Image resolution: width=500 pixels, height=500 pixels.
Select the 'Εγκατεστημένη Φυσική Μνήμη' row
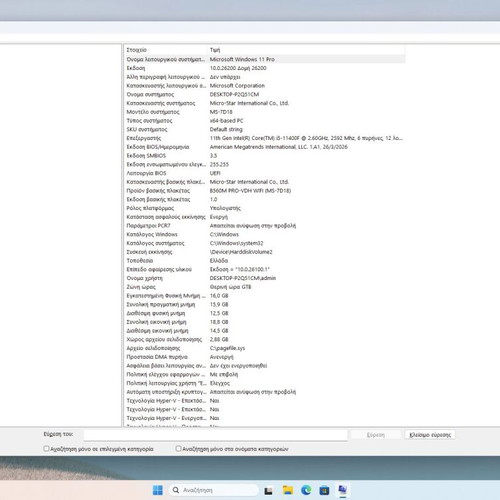point(265,296)
